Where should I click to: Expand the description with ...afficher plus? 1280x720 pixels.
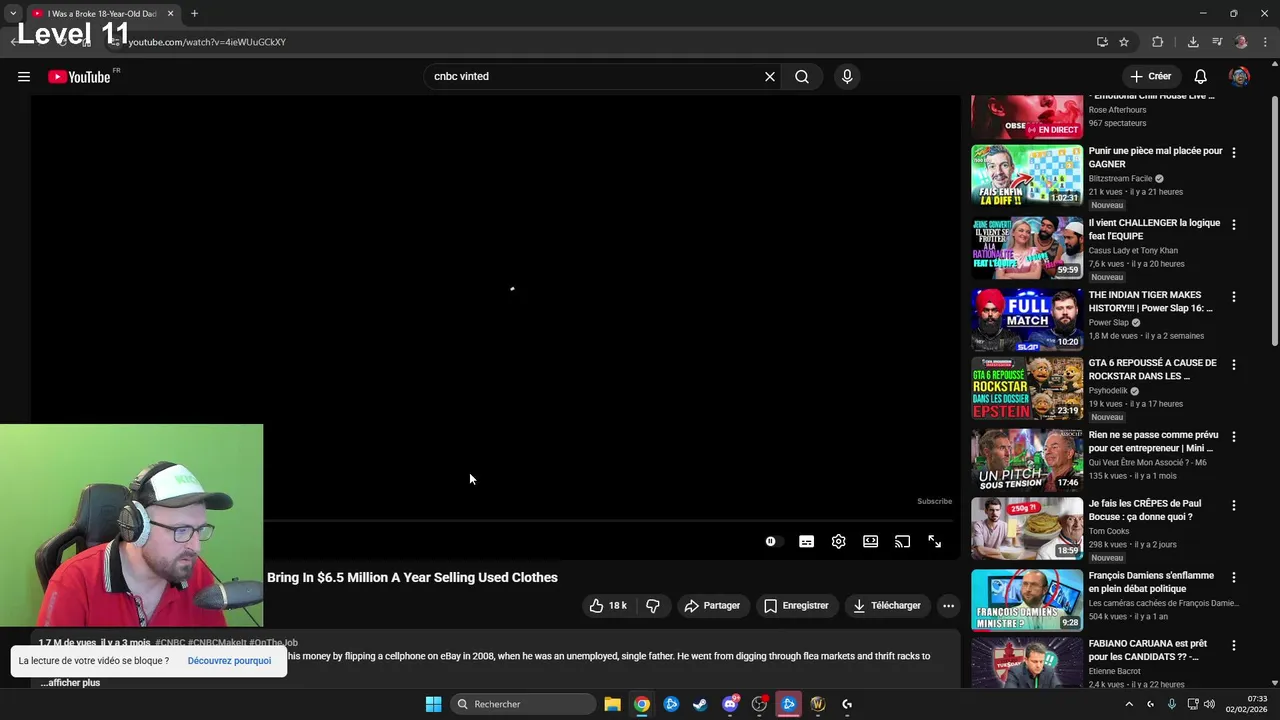pyautogui.click(x=70, y=682)
